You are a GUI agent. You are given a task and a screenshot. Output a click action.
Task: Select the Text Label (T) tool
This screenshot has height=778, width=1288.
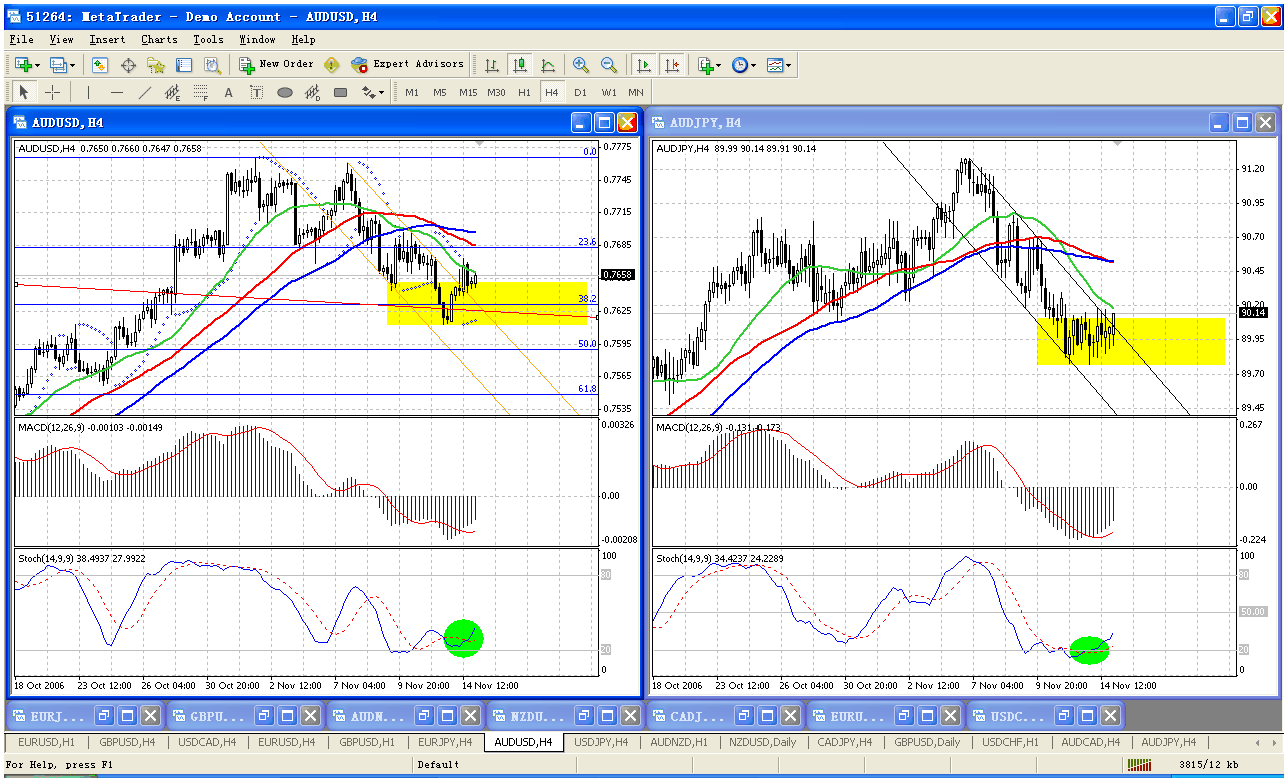tap(257, 92)
